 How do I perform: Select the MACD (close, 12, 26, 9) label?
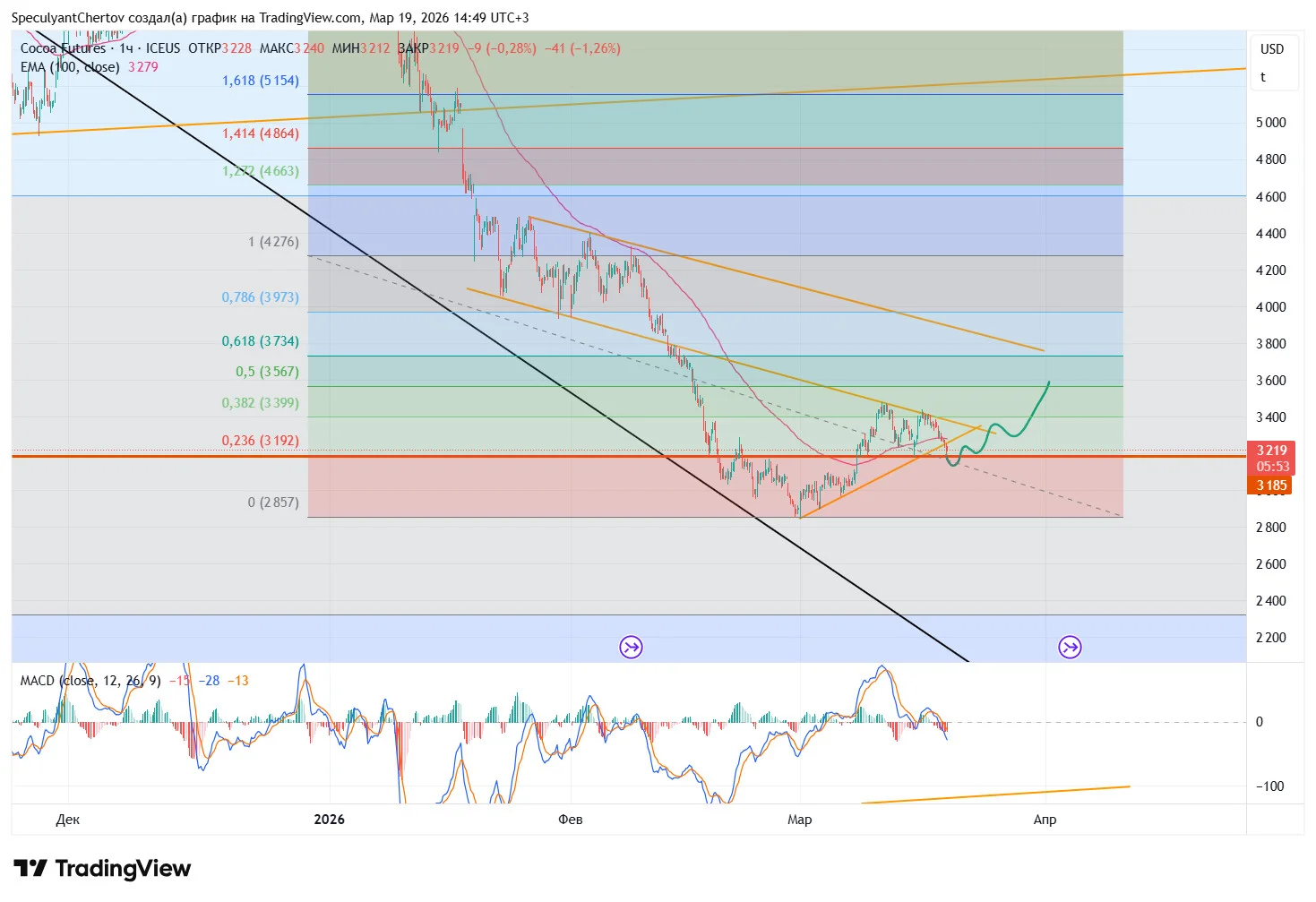tap(90, 681)
